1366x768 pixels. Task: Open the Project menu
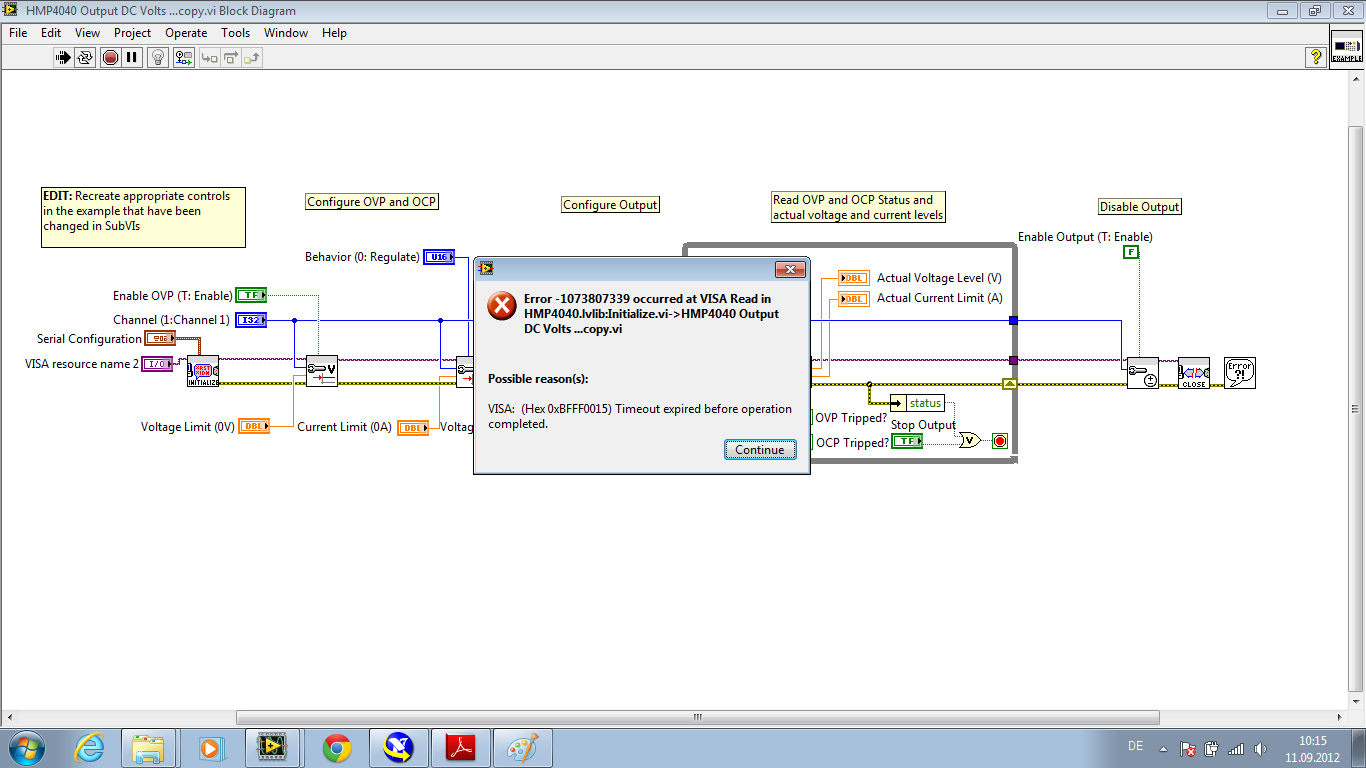coord(132,33)
